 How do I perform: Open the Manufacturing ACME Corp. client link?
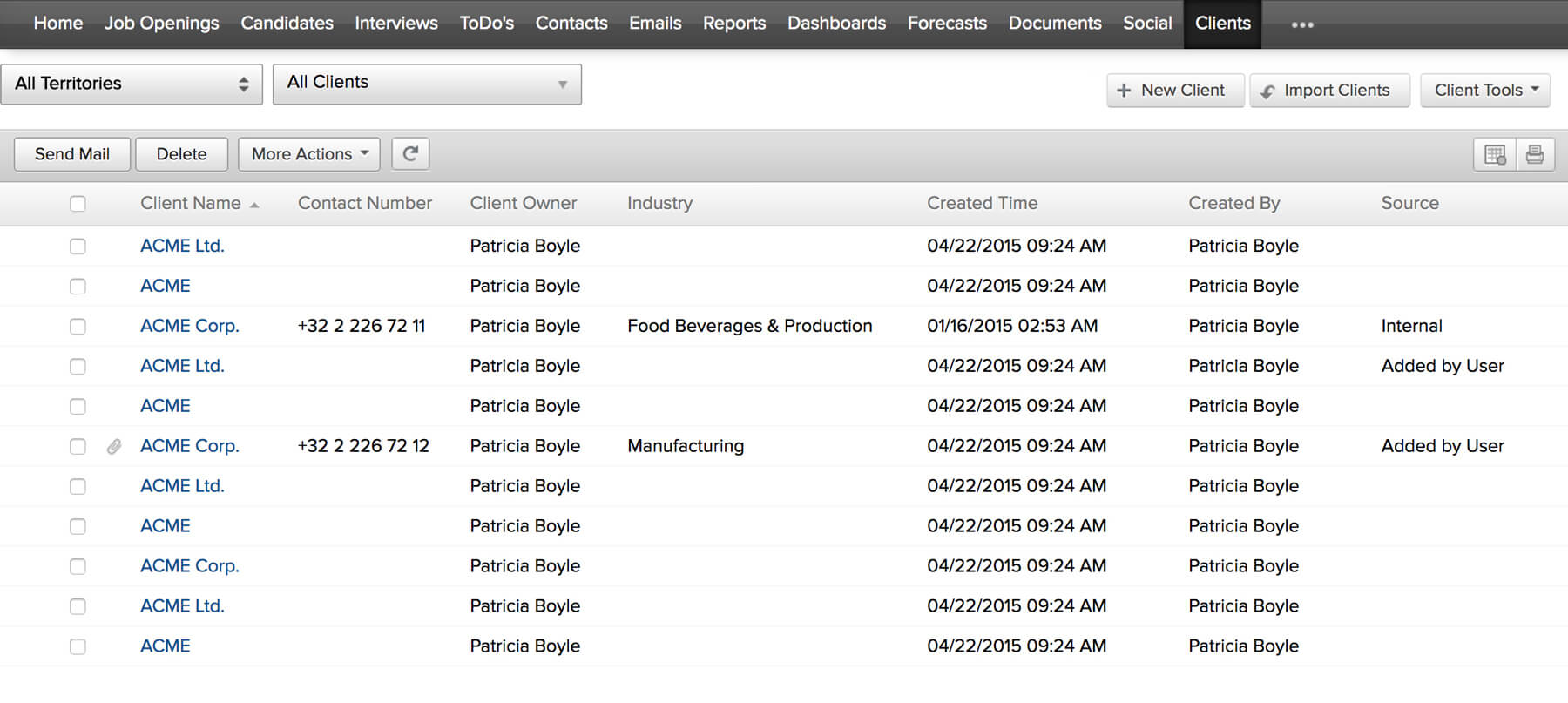[x=189, y=446]
